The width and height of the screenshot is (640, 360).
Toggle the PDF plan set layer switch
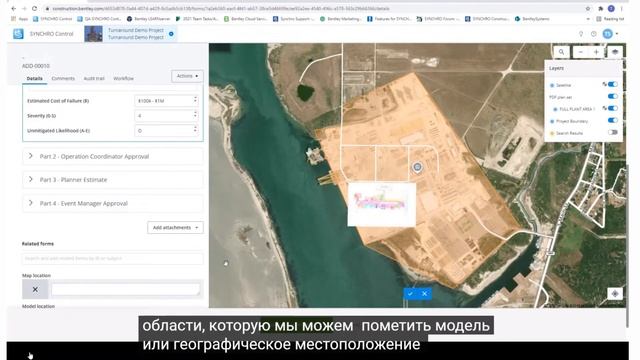coord(613,96)
